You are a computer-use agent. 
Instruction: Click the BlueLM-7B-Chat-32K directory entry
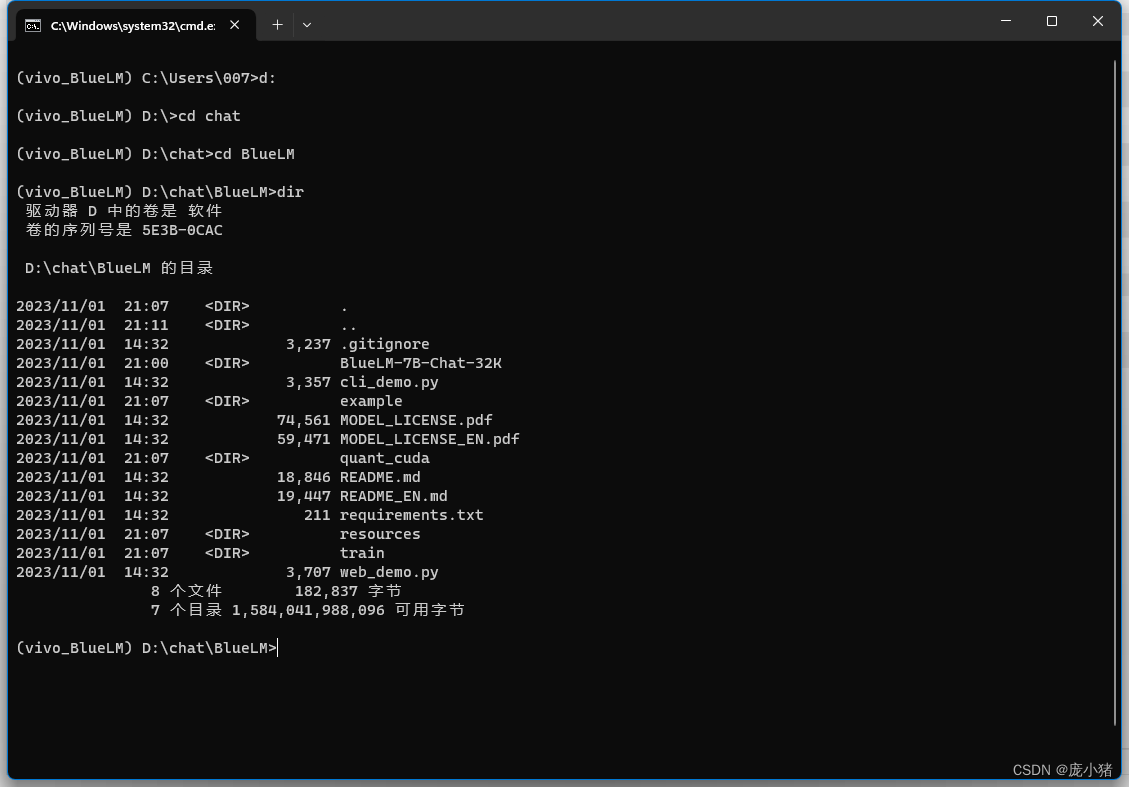[x=420, y=363]
